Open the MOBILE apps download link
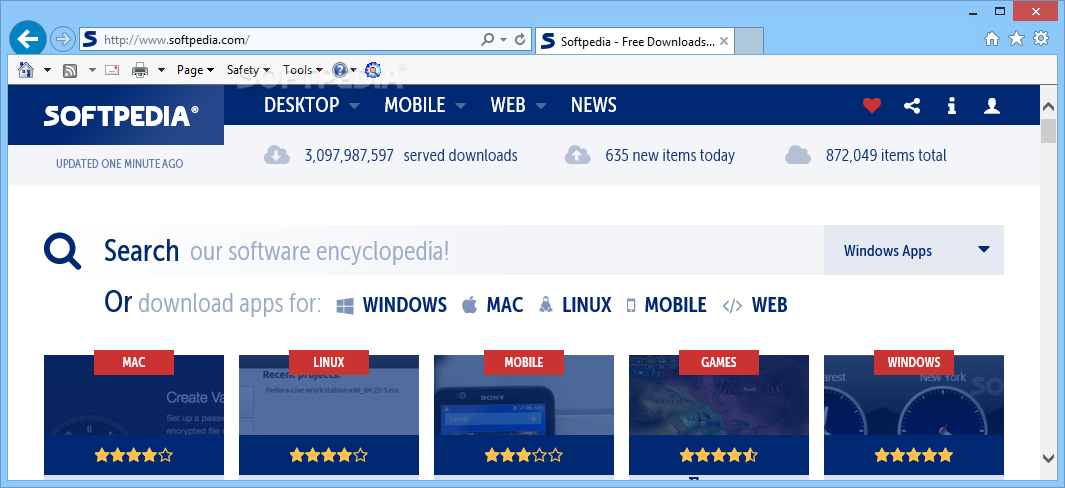 666,304
